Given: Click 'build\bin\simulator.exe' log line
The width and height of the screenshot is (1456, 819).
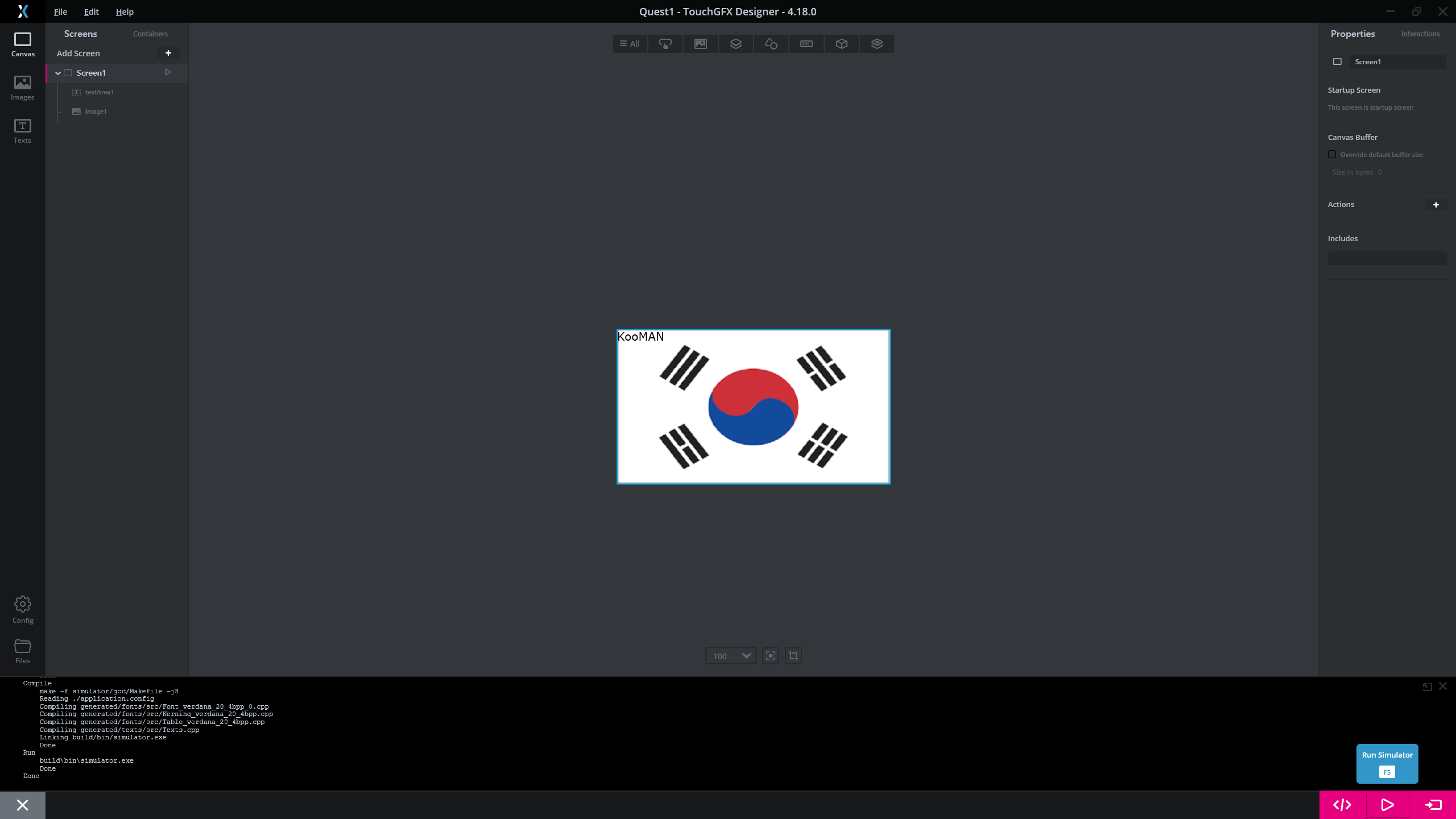Looking at the screenshot, I should (x=86, y=760).
